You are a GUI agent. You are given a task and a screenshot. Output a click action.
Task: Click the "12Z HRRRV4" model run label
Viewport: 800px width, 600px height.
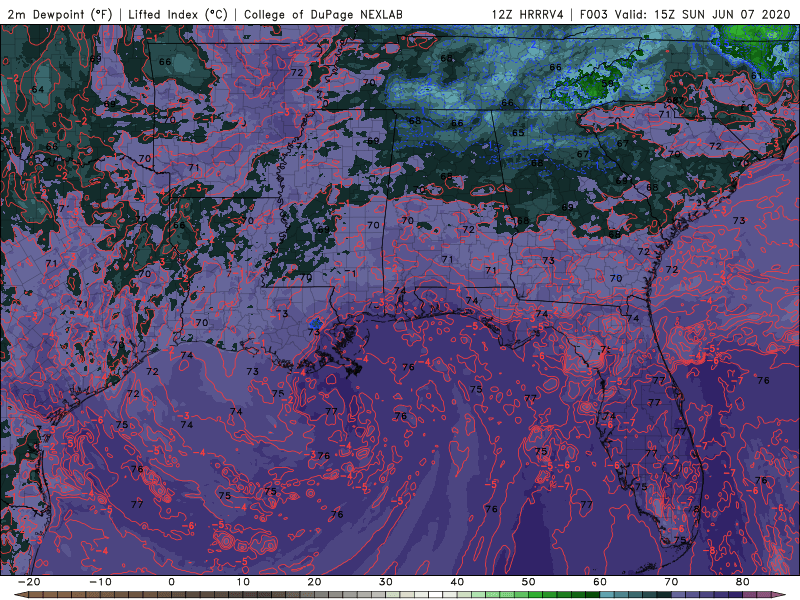528,14
